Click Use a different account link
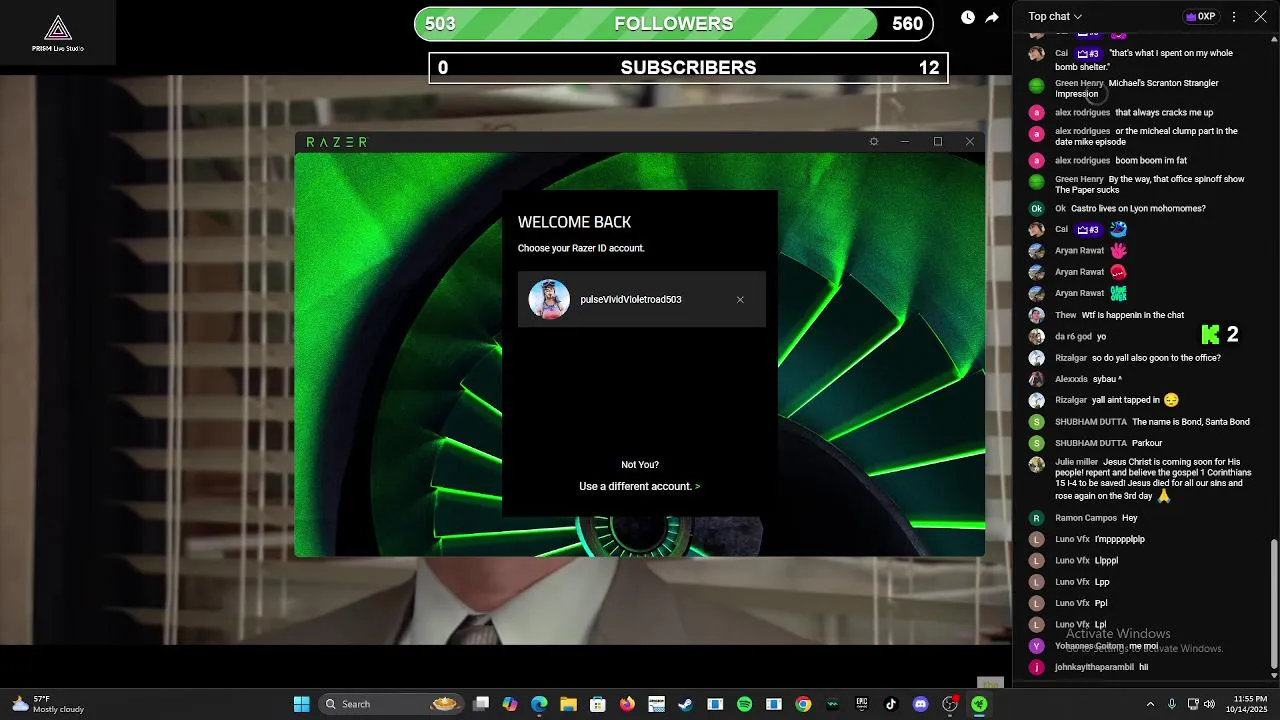1280x720 pixels. [x=640, y=487]
